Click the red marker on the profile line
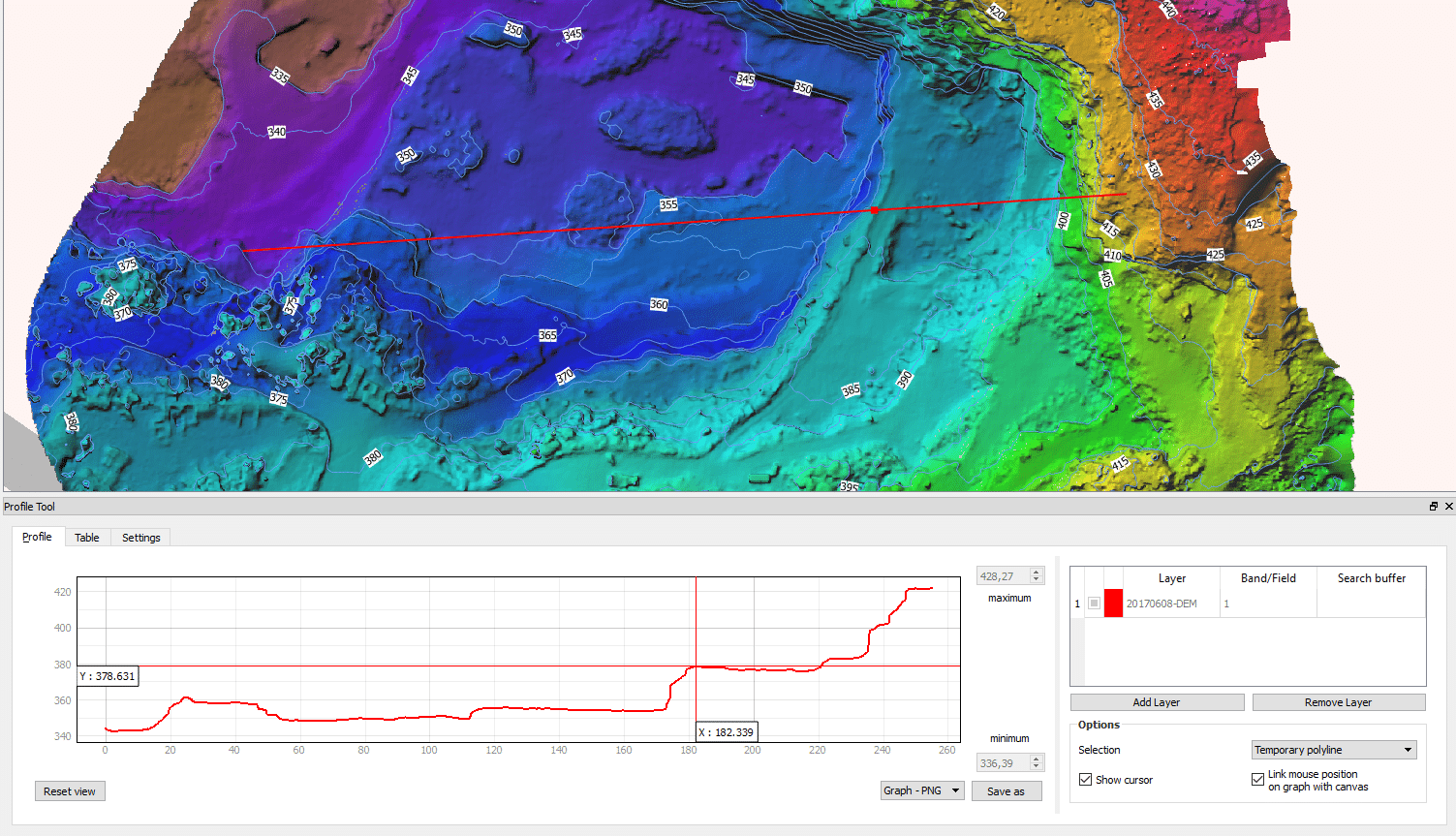Screen dimensions: 1456x836 point(874,210)
